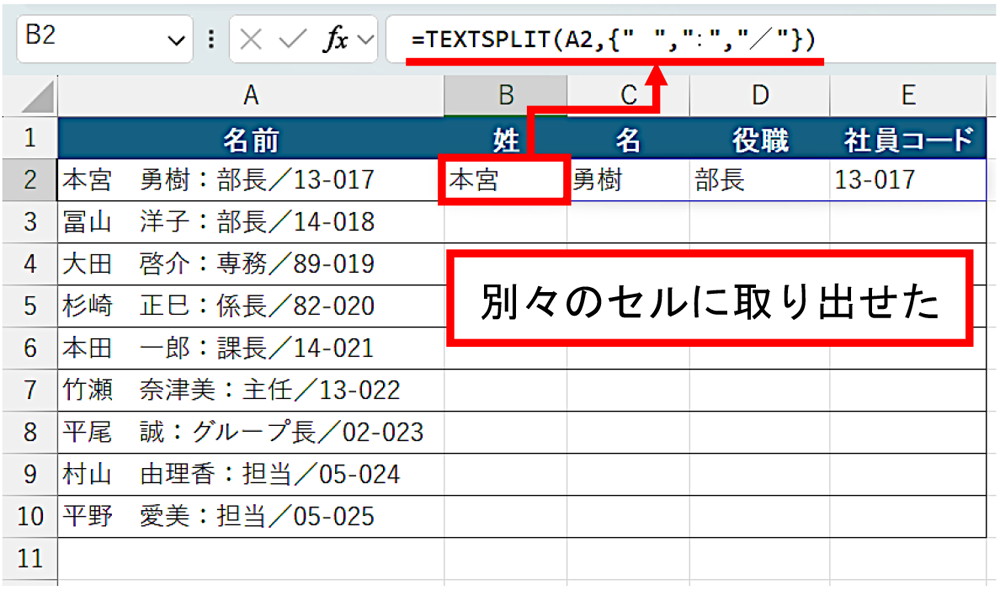The image size is (1000, 593).
Task: Select row 5 header
Action: point(29,306)
